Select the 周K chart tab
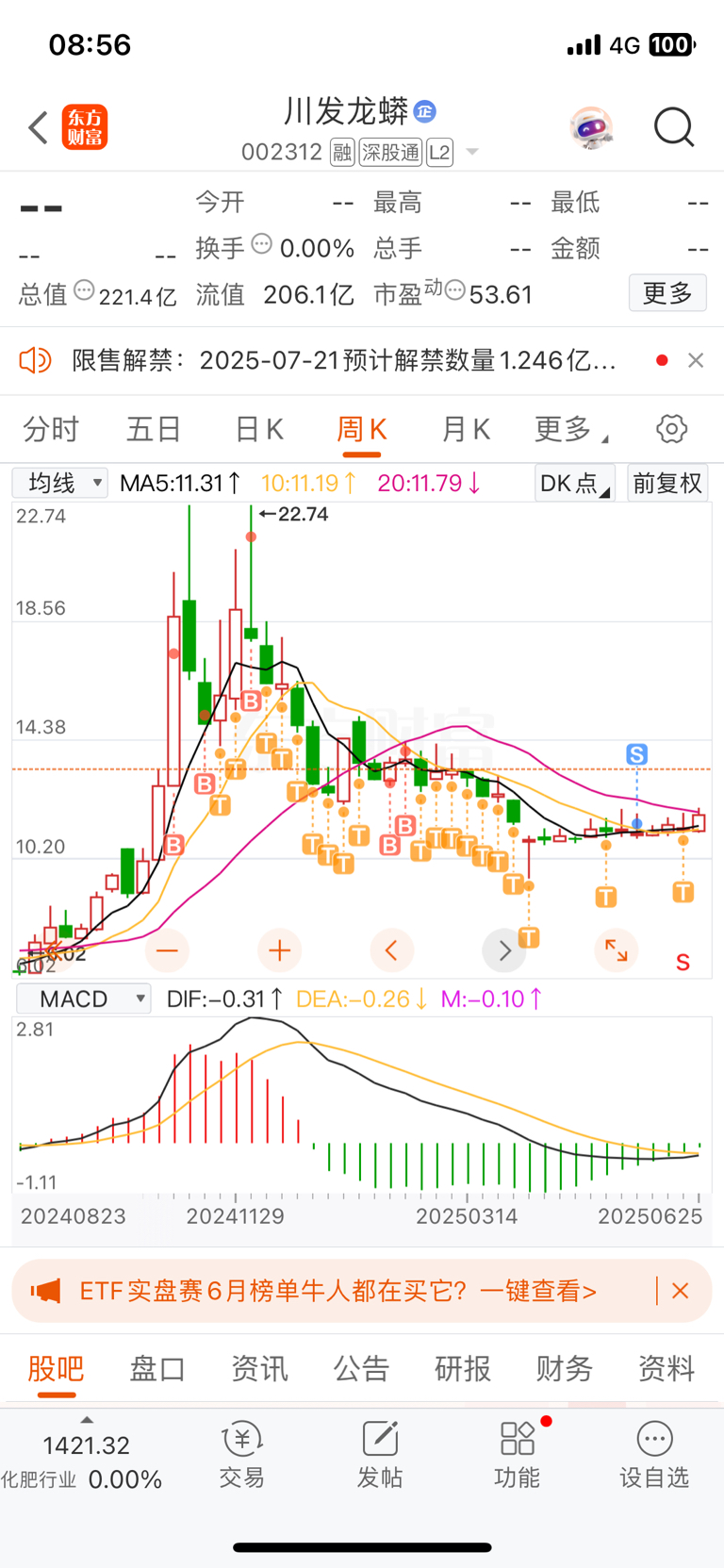This screenshot has width=724, height=1568. click(x=362, y=430)
